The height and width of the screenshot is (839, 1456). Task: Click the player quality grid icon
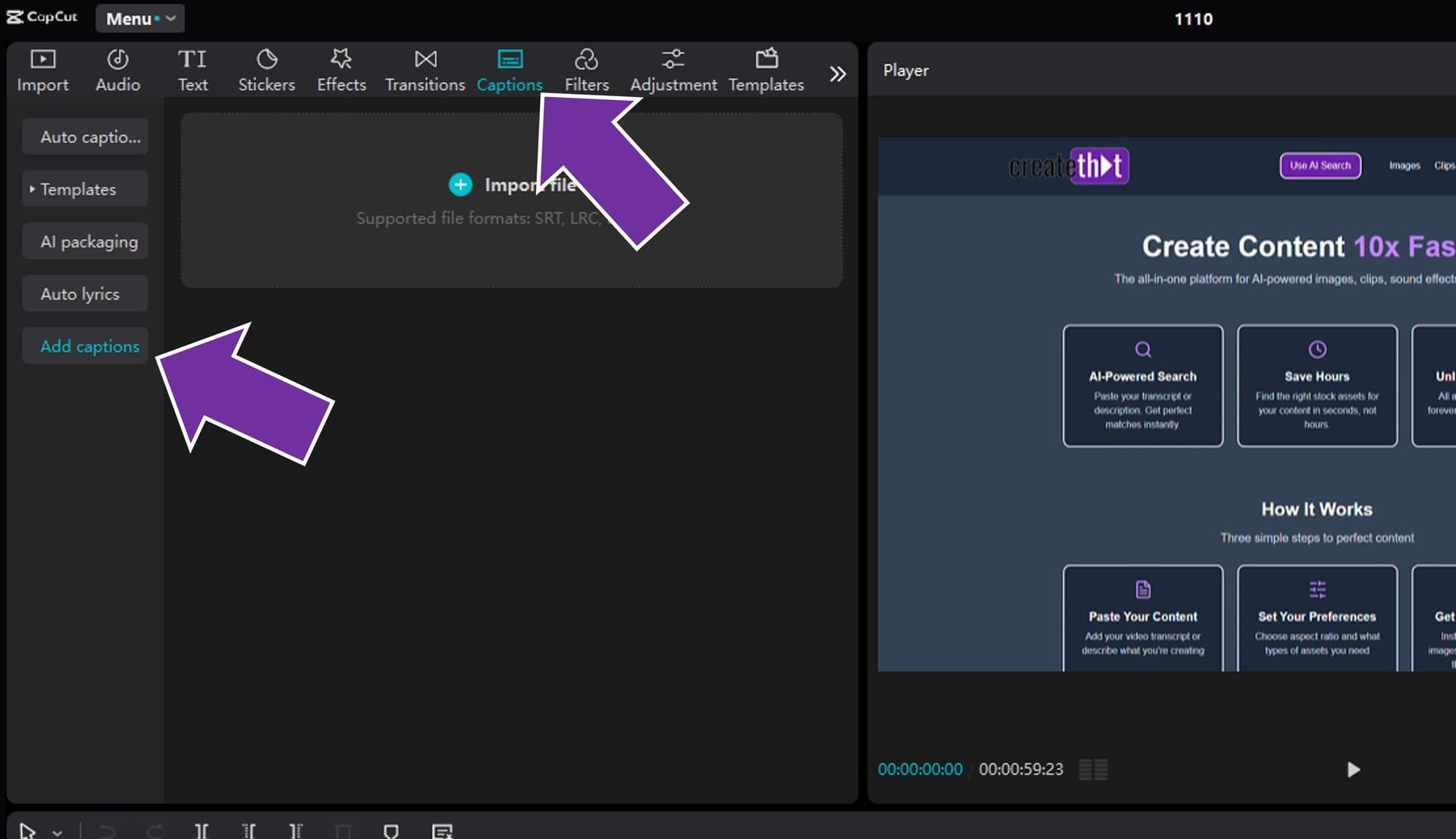(1093, 769)
